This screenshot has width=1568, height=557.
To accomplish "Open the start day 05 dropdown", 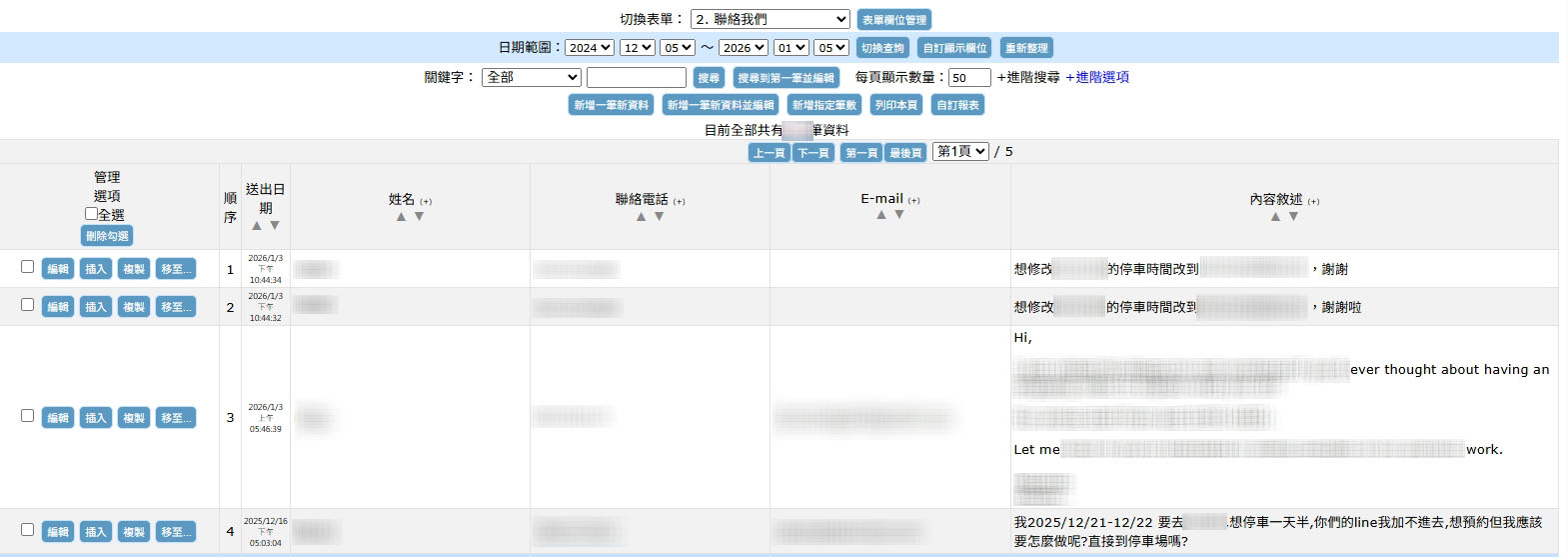I will point(678,48).
